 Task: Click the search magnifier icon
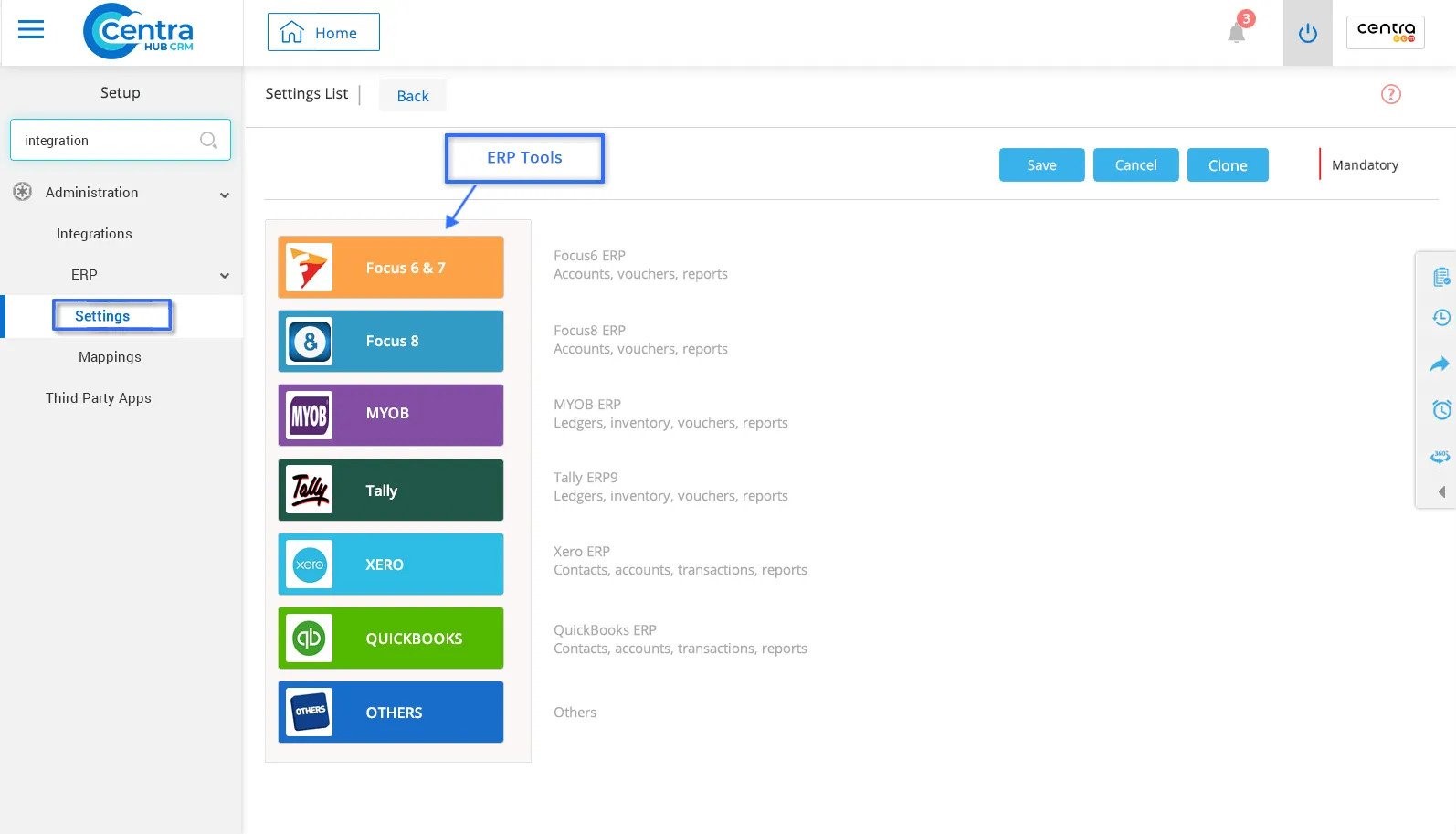(x=208, y=140)
